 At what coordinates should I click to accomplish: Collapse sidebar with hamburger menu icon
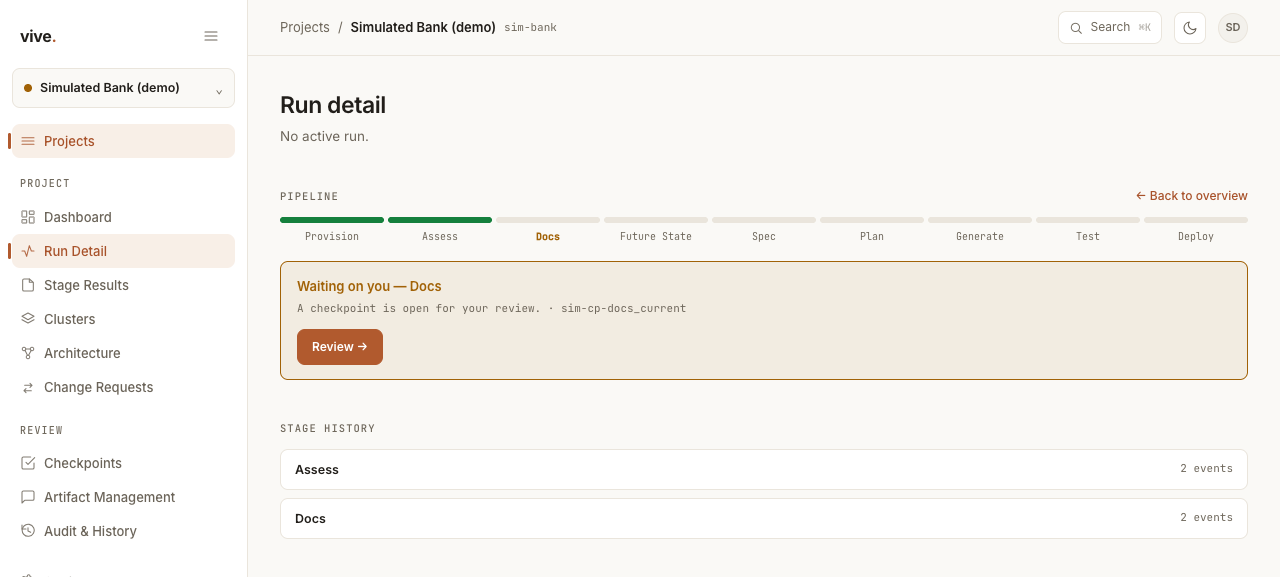(x=211, y=36)
